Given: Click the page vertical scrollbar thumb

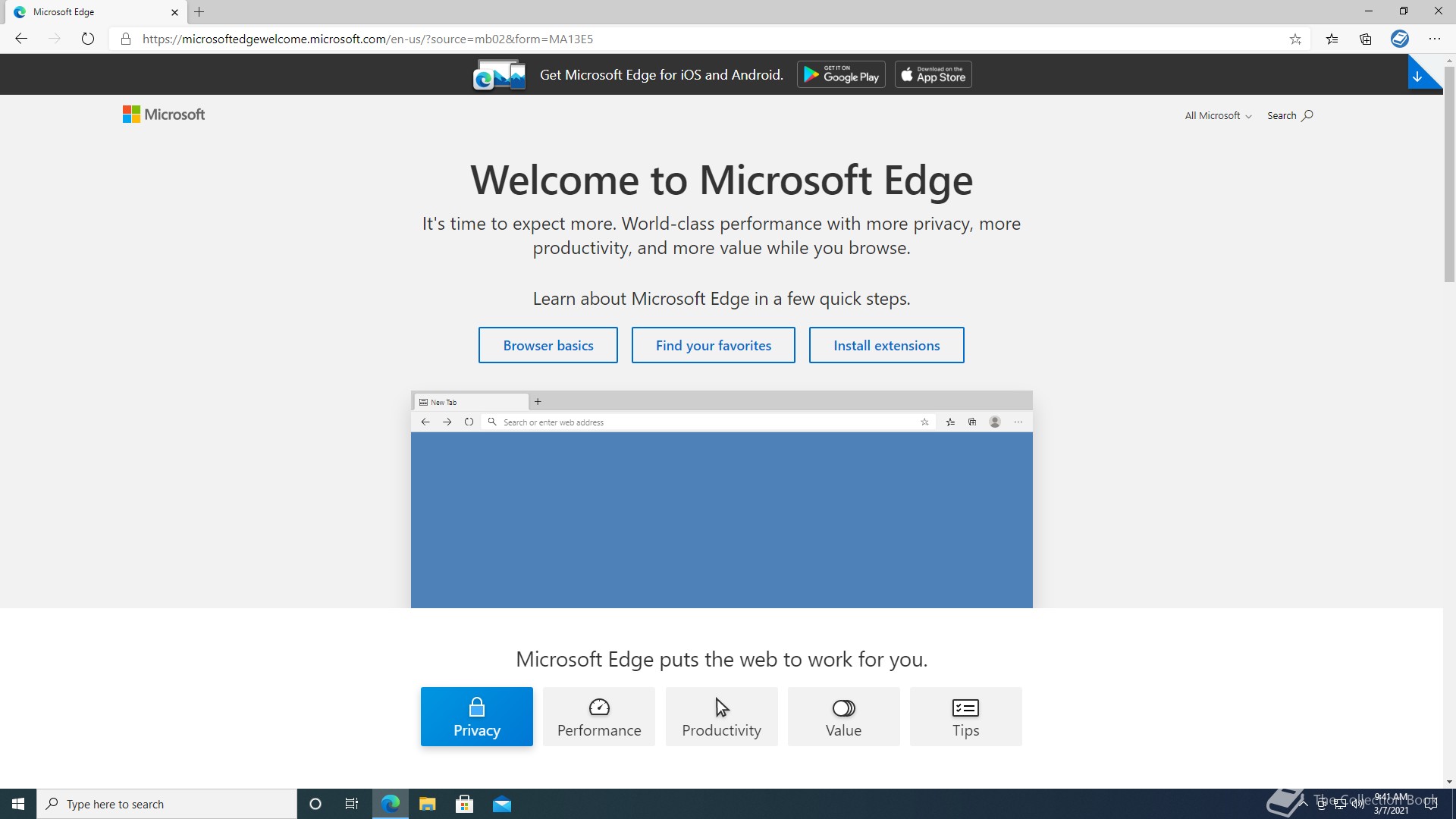Looking at the screenshot, I should tap(1449, 174).
